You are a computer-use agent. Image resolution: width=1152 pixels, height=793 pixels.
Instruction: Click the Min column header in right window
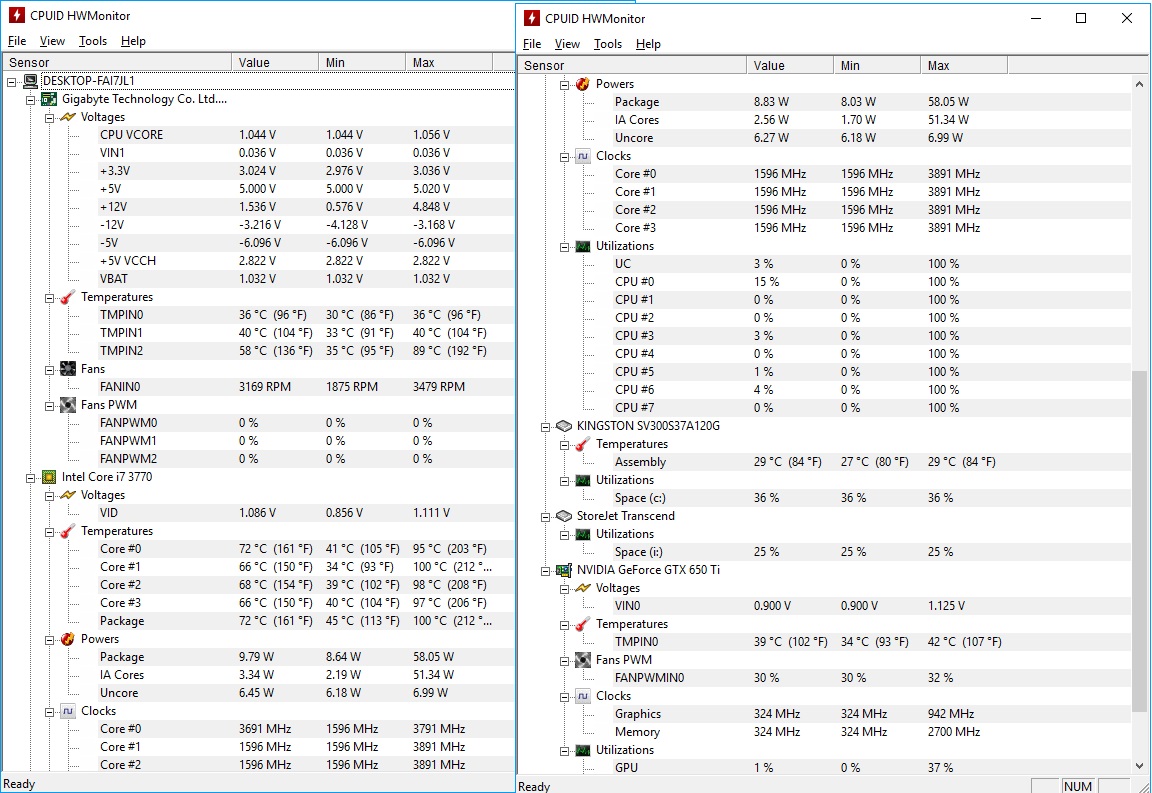pos(877,65)
